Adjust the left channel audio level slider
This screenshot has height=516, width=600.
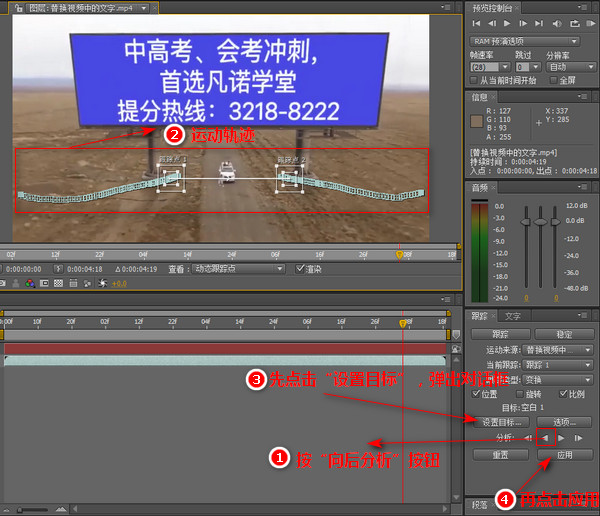[526, 222]
